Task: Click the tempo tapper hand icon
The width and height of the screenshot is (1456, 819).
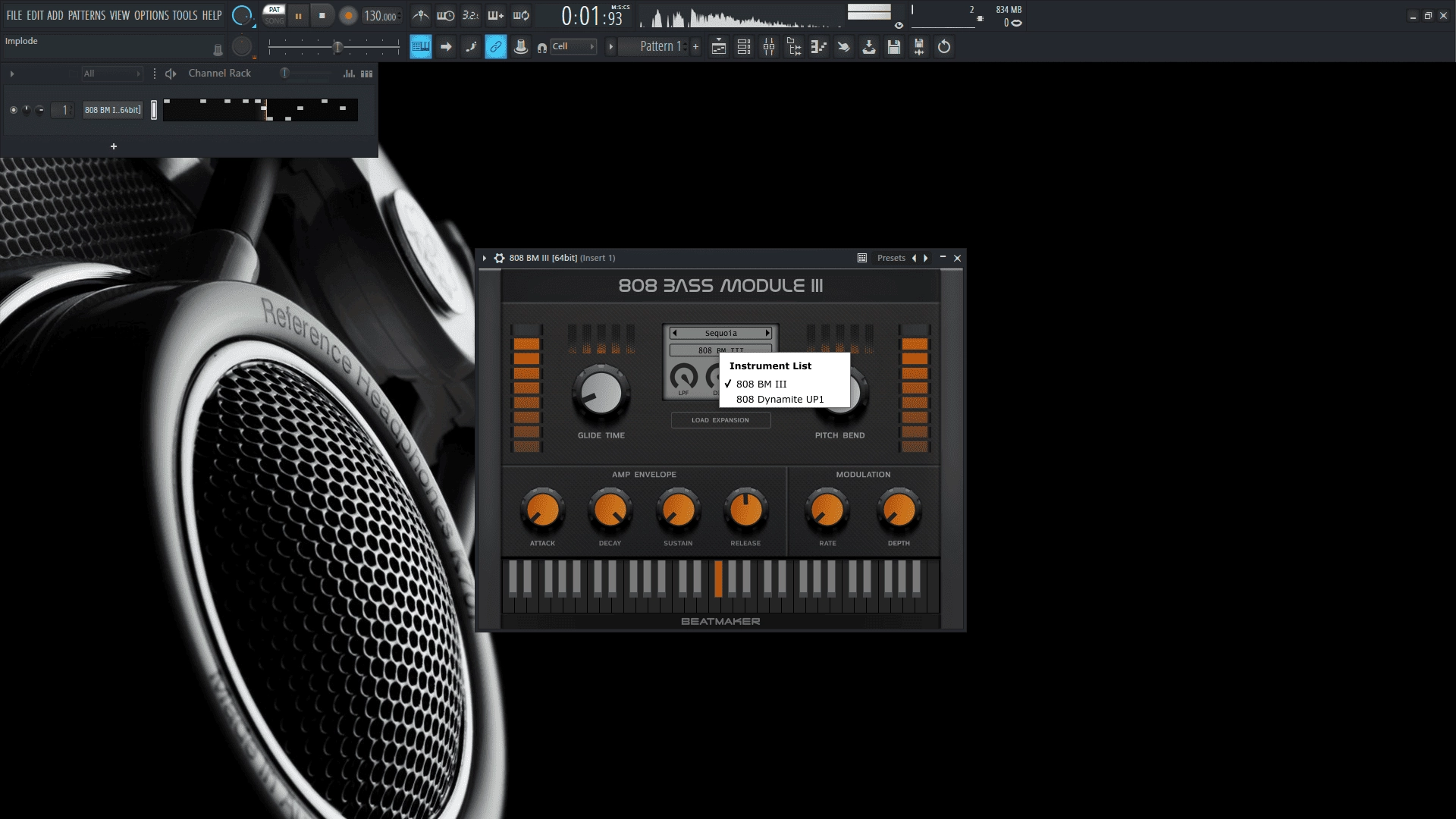Action: pyautogui.click(x=843, y=47)
